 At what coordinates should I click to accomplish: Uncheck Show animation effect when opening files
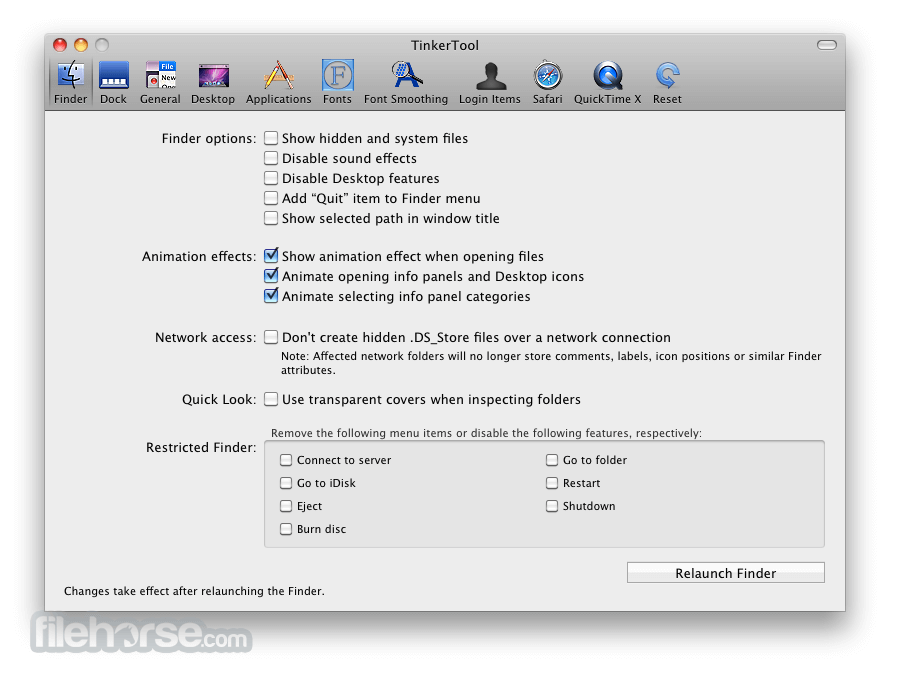pyautogui.click(x=270, y=256)
